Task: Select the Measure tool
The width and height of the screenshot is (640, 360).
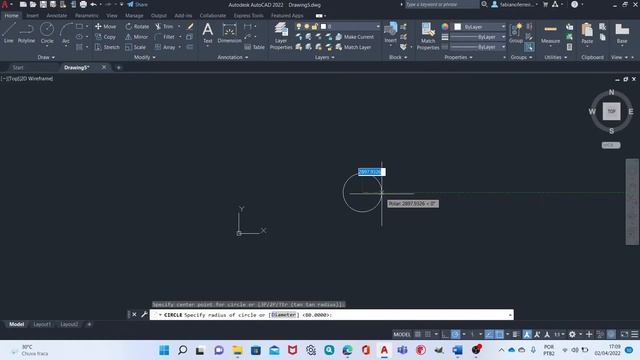Action: [x=550, y=33]
